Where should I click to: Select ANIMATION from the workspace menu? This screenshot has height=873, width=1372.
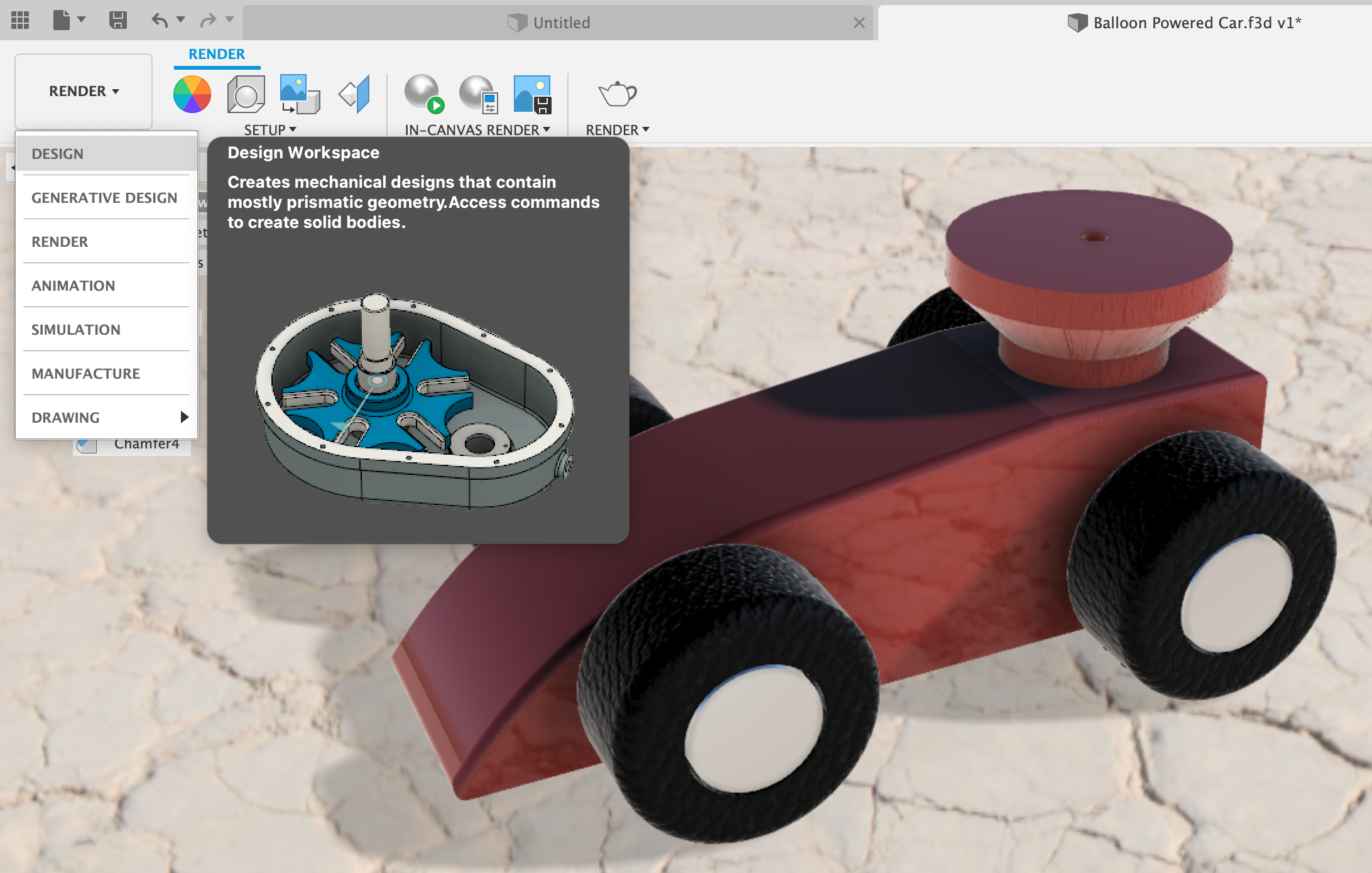[73, 285]
